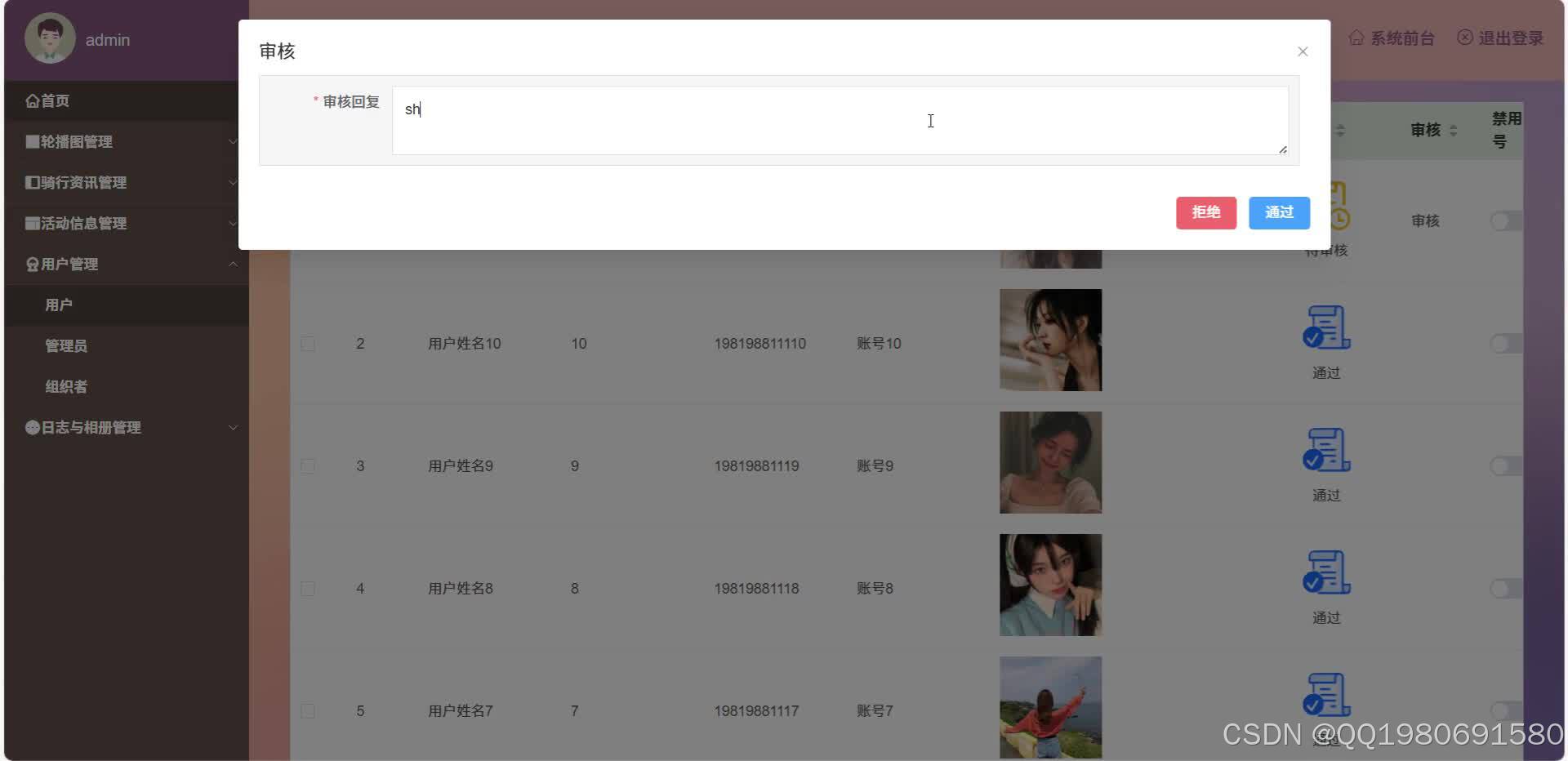
Task: Click the 通过 approval scroll icon for 用户姓名10
Action: pyautogui.click(x=1325, y=327)
